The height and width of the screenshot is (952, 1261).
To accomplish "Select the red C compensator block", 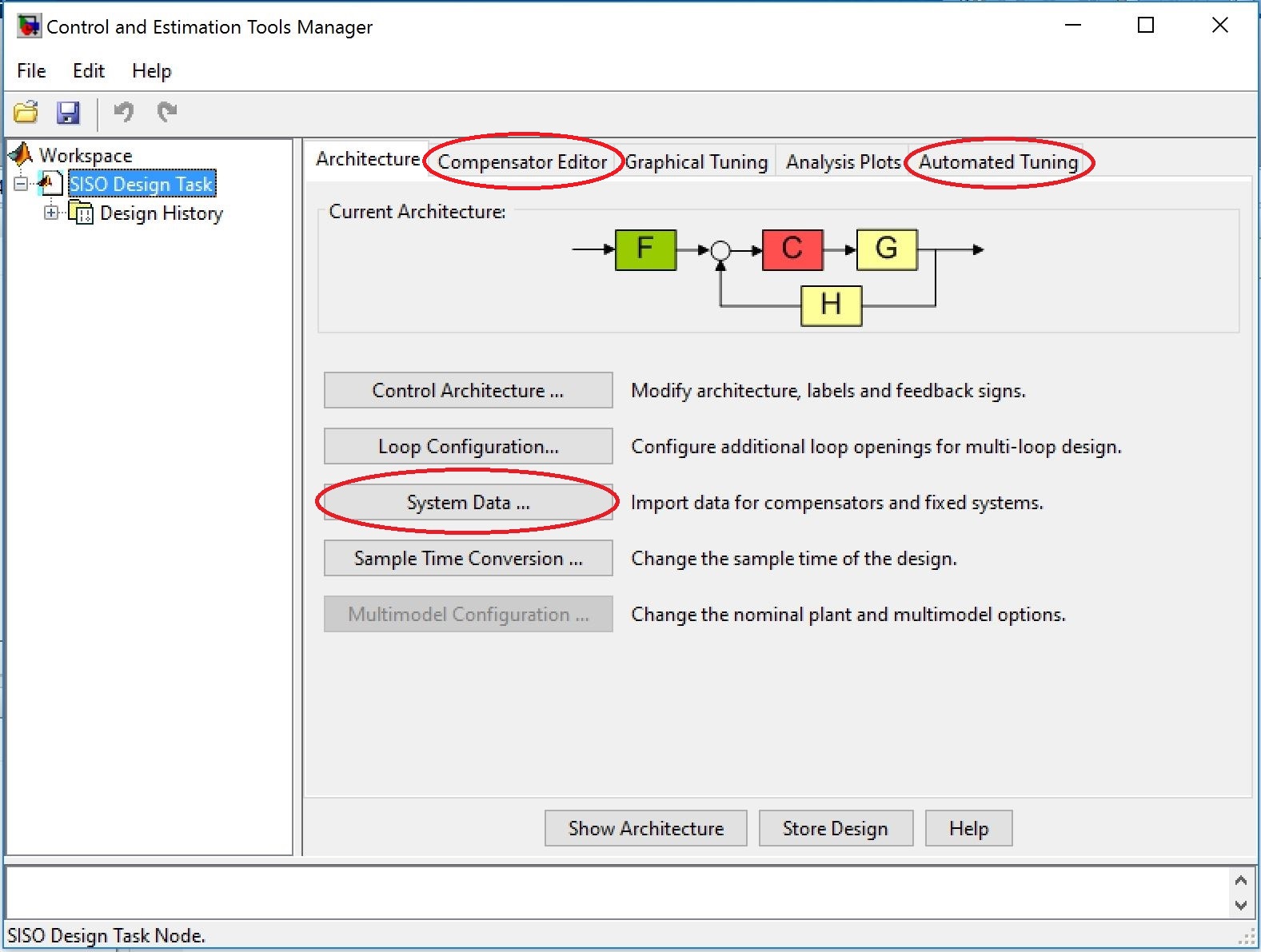I will pyautogui.click(x=792, y=249).
